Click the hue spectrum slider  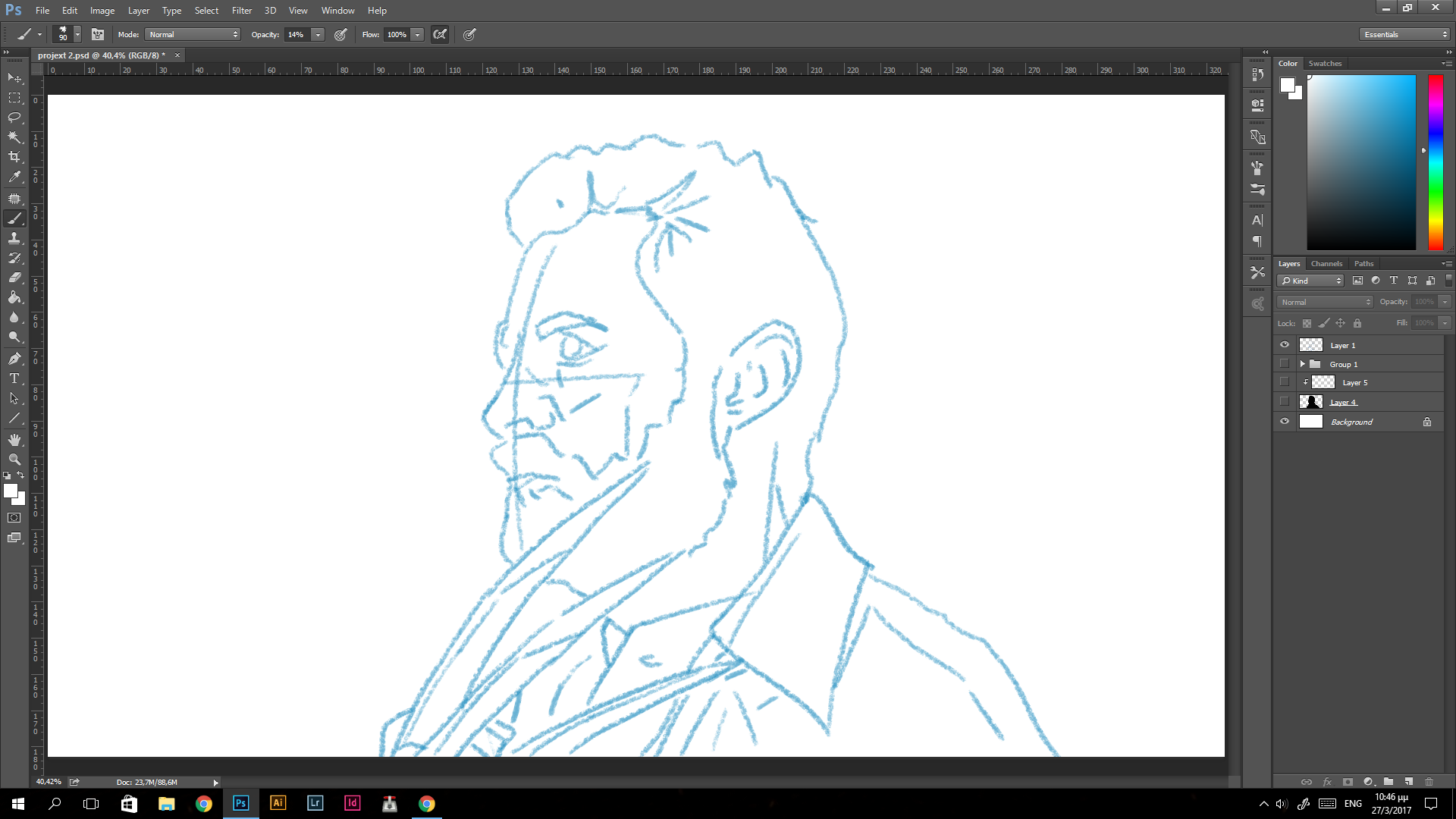click(x=1436, y=162)
